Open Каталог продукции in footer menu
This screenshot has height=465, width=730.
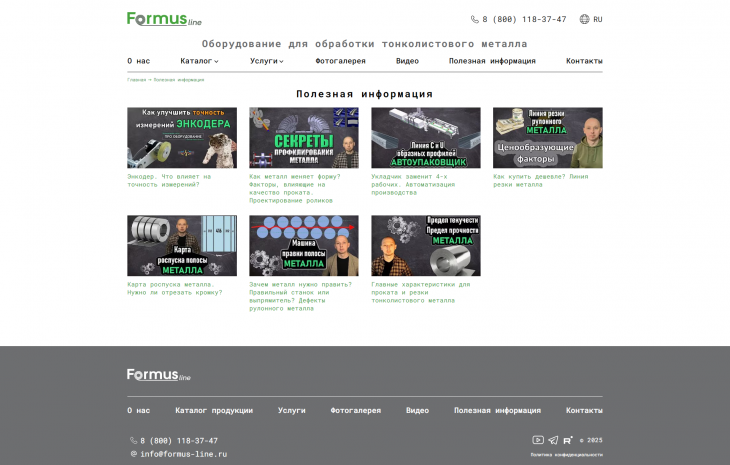[x=214, y=410]
